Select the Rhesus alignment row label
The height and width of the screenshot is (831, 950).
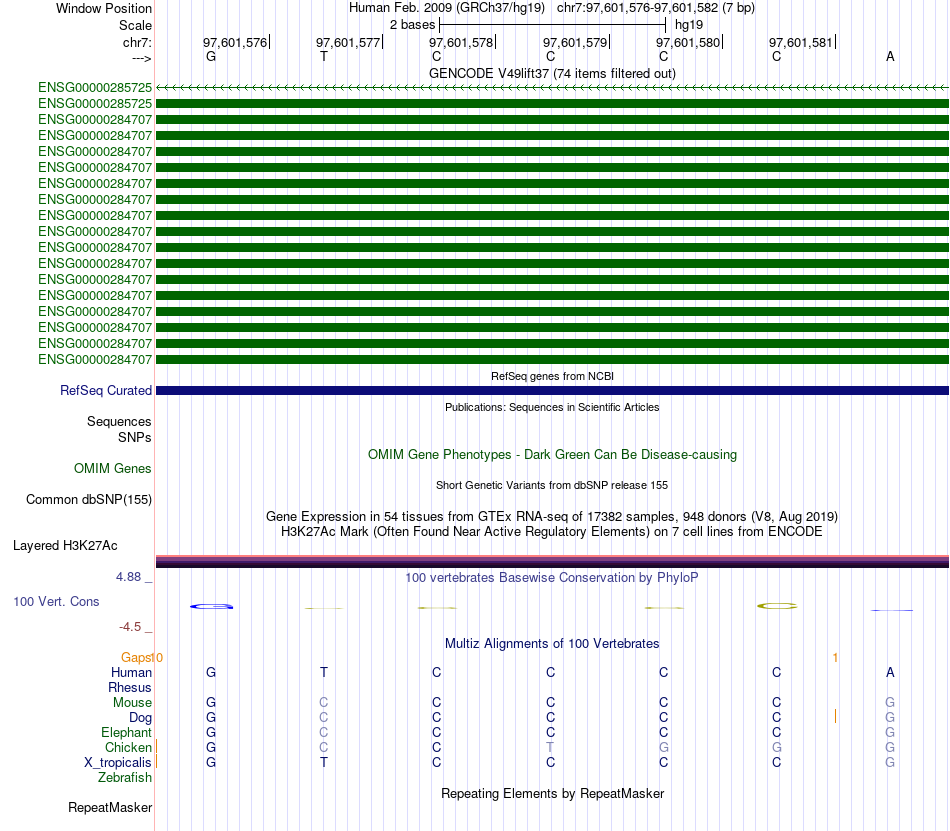tap(130, 687)
